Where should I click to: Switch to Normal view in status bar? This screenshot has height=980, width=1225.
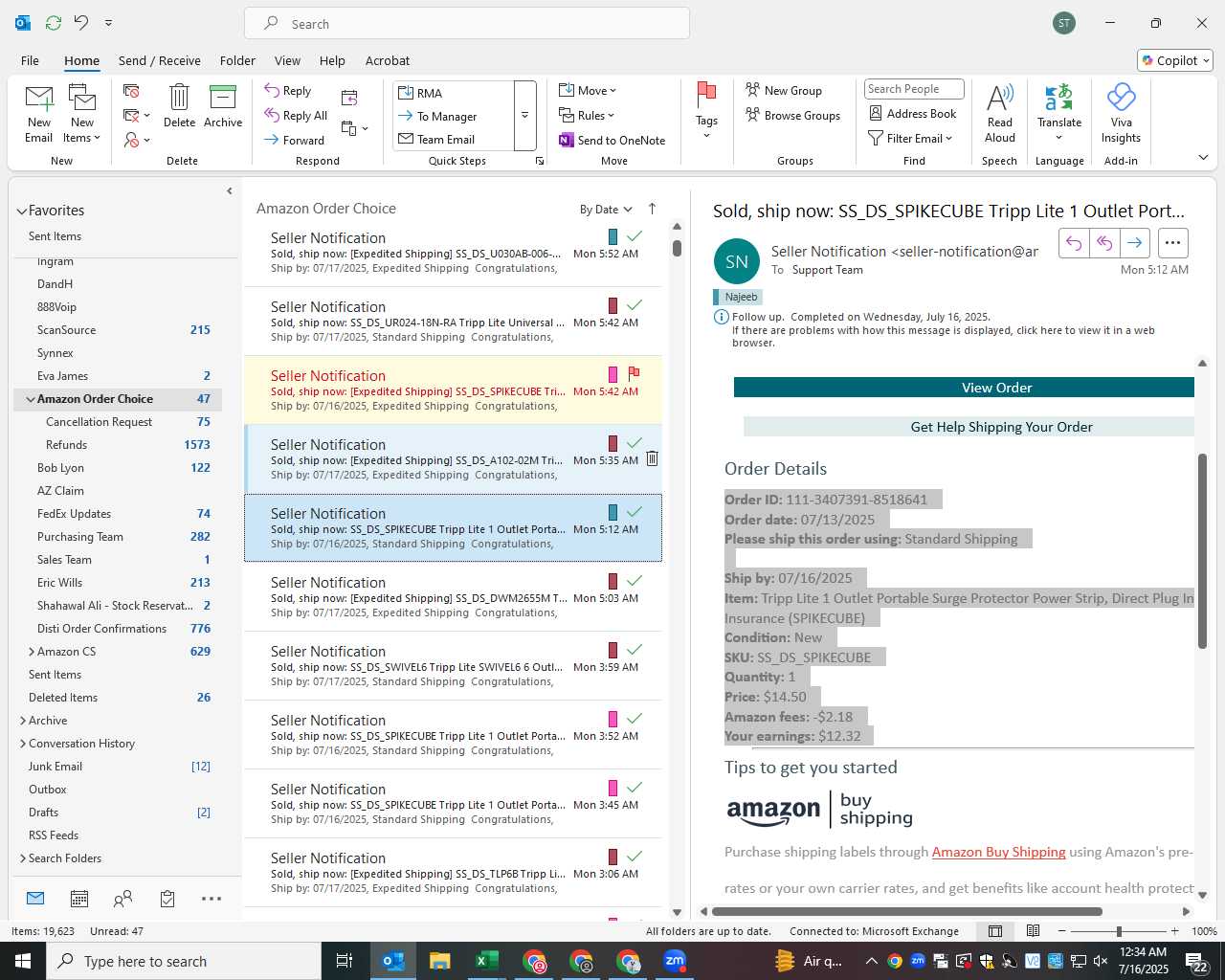[995, 931]
